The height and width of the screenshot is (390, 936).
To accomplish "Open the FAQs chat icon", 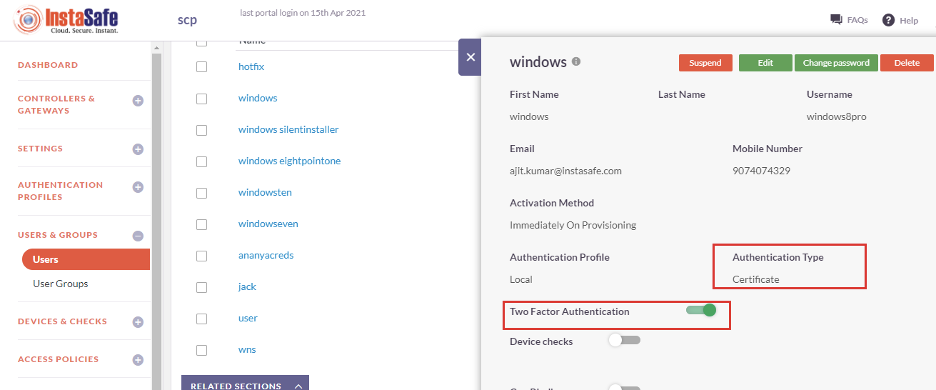I will 836,20.
